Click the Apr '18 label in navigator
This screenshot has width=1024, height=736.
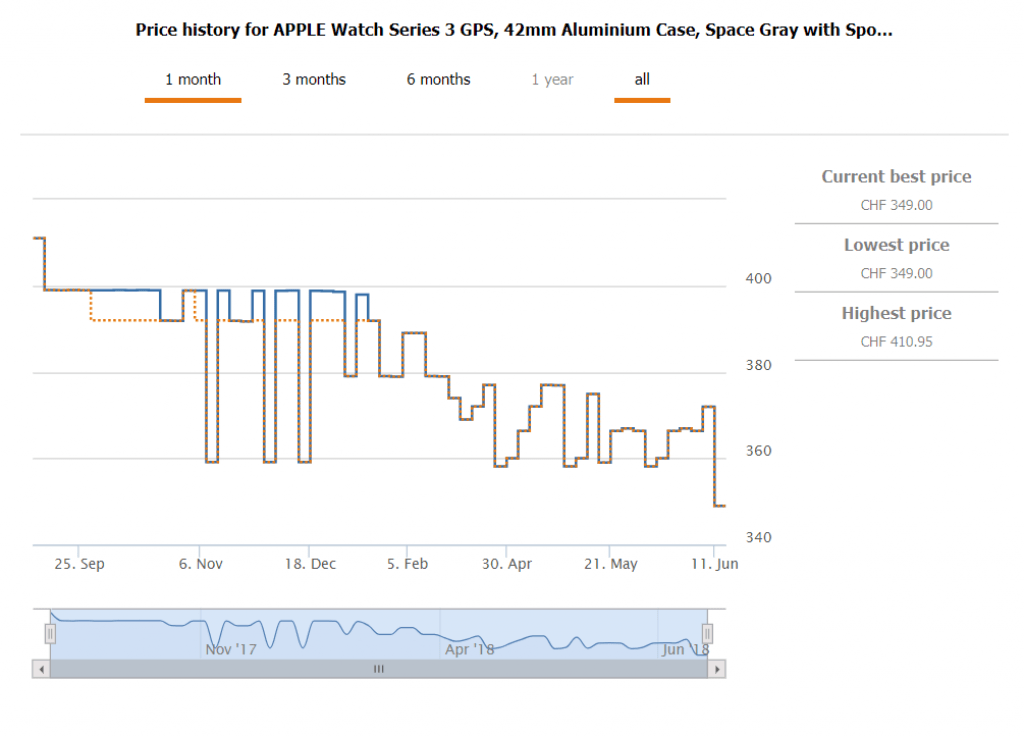point(470,650)
